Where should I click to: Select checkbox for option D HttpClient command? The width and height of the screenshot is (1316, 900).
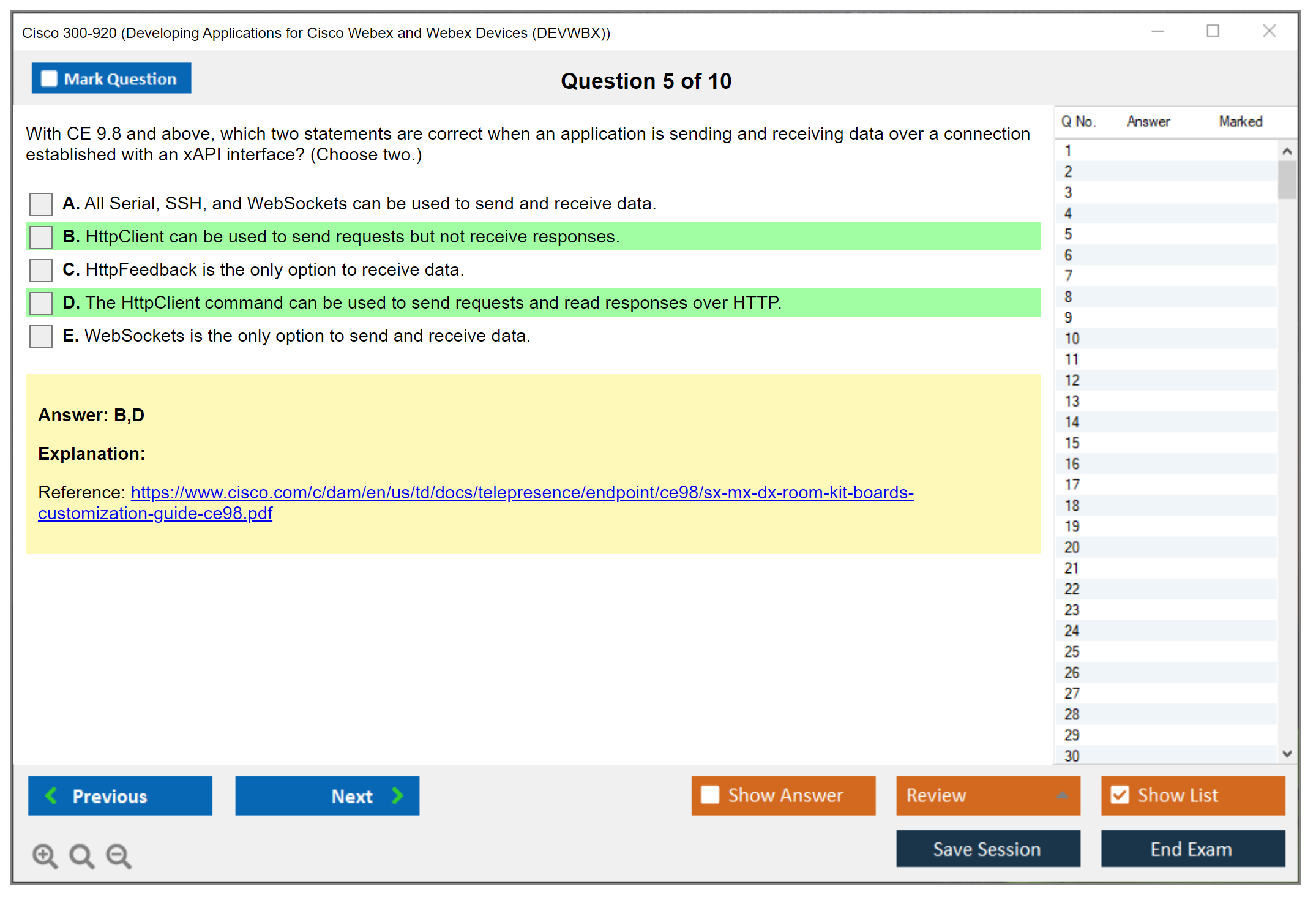41,303
